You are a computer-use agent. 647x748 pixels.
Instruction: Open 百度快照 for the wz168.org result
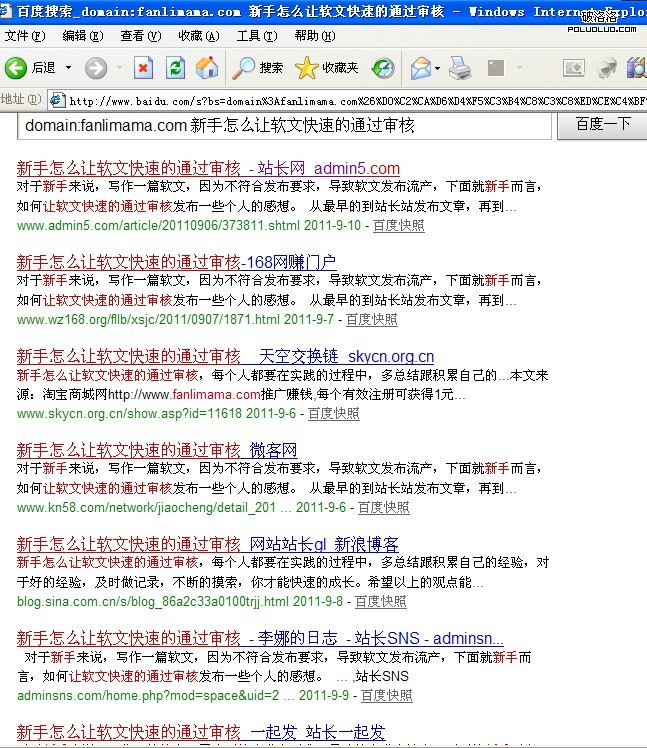372,319
